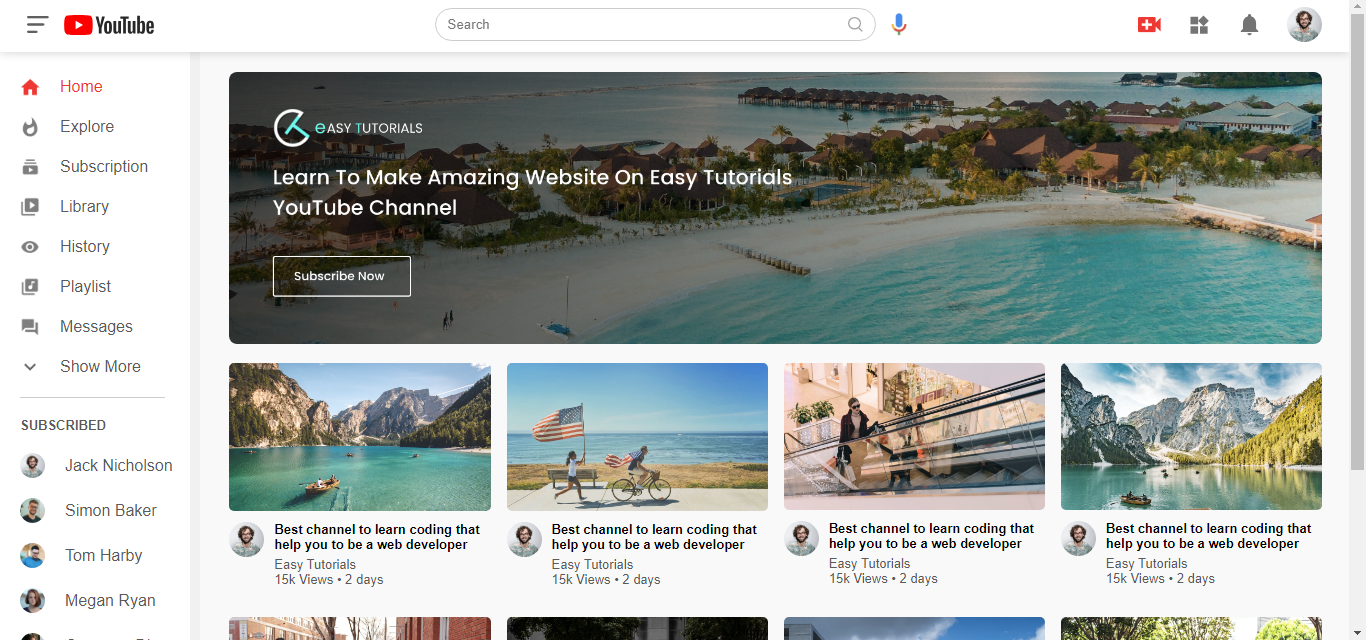Open the Library sidebar item
The height and width of the screenshot is (640, 1366).
(84, 206)
